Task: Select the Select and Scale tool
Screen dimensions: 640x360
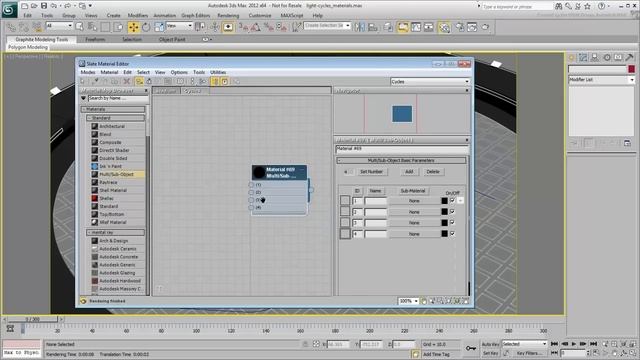Action: point(159,27)
